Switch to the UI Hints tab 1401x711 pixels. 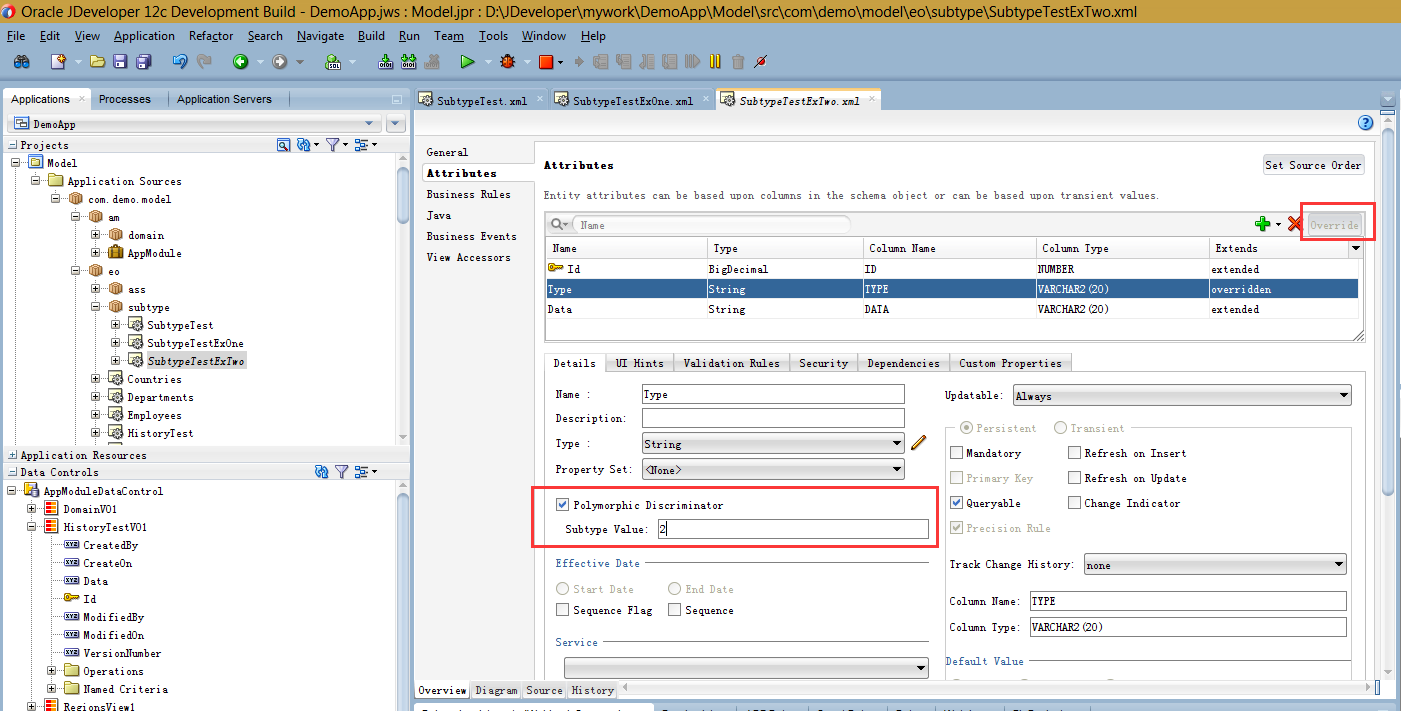639,363
